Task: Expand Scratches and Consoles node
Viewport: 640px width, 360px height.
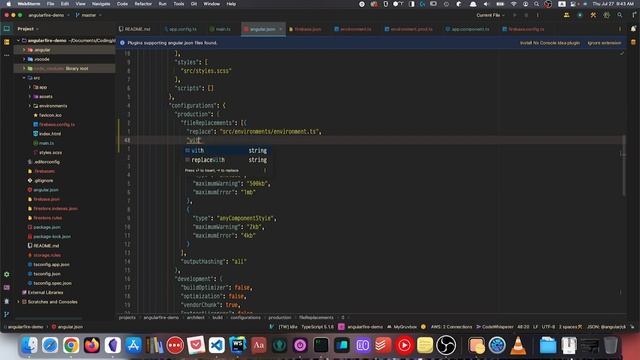Action: [x=18, y=302]
